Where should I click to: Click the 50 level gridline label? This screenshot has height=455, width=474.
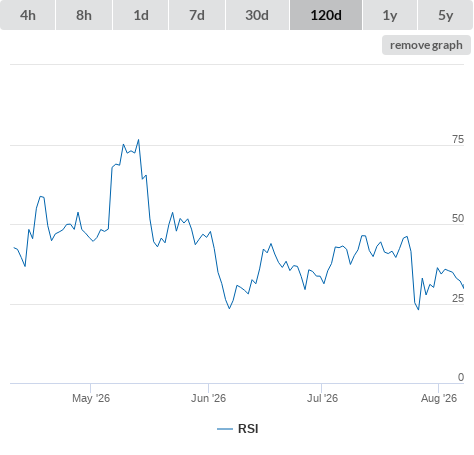point(458,218)
